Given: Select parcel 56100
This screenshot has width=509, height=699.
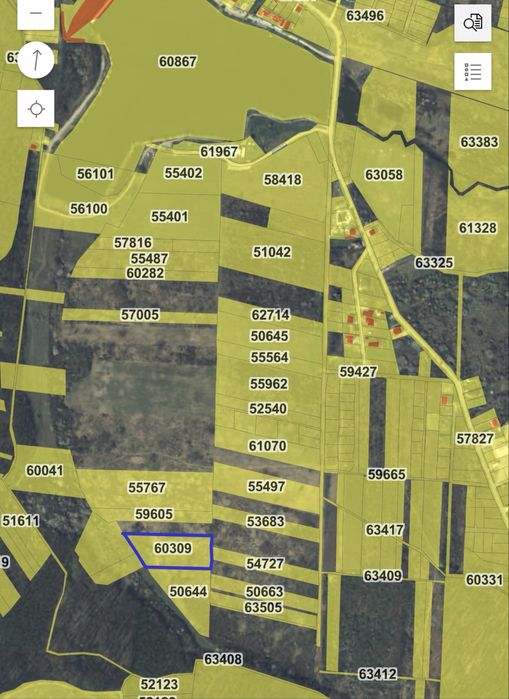Looking at the screenshot, I should point(89,209).
